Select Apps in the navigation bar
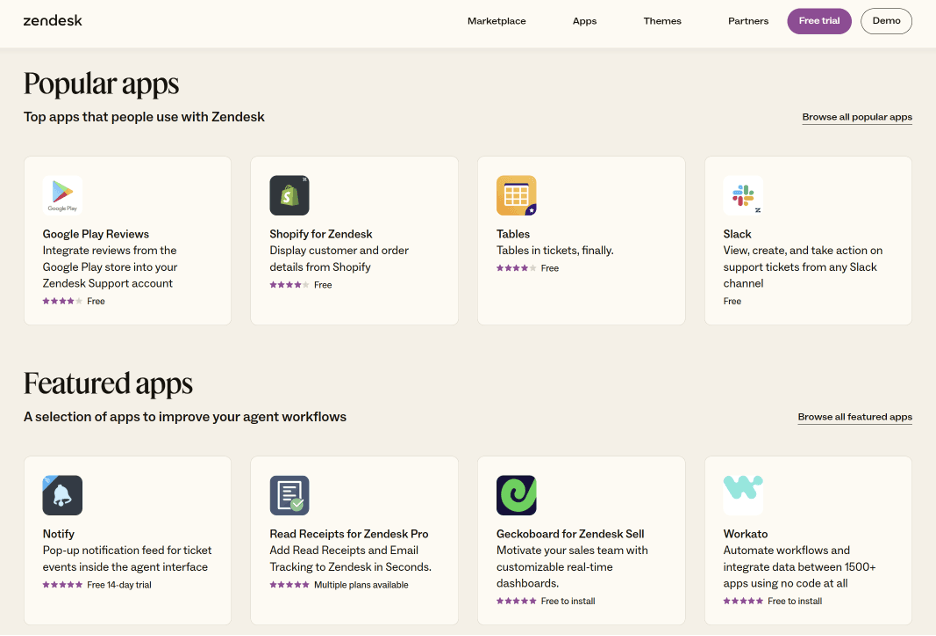 pyautogui.click(x=584, y=20)
